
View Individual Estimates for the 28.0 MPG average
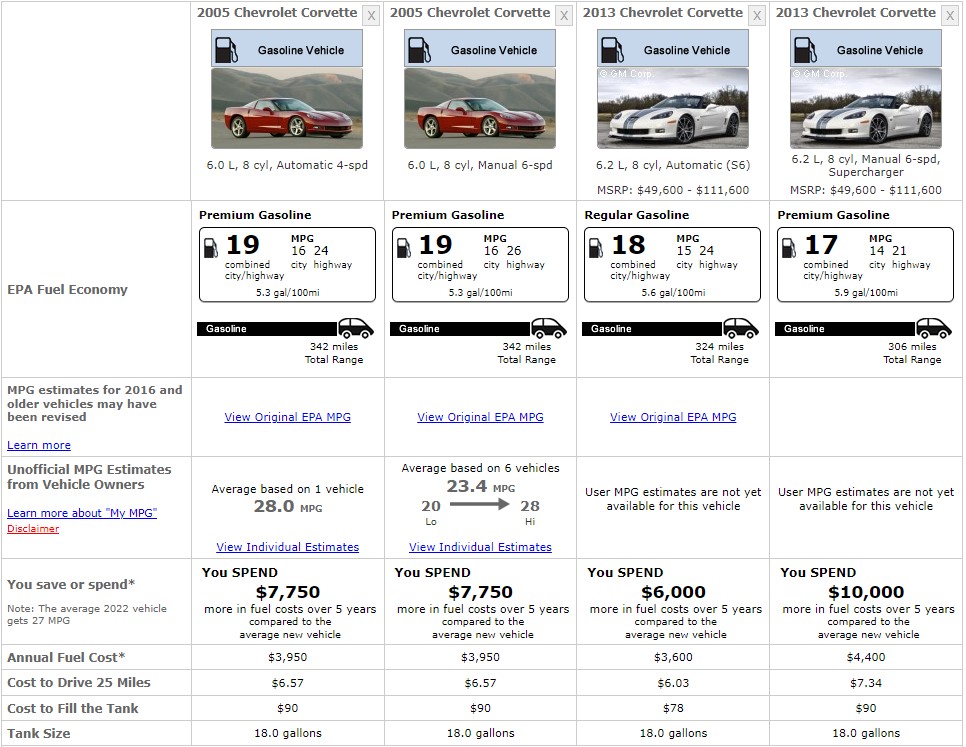click(287, 547)
